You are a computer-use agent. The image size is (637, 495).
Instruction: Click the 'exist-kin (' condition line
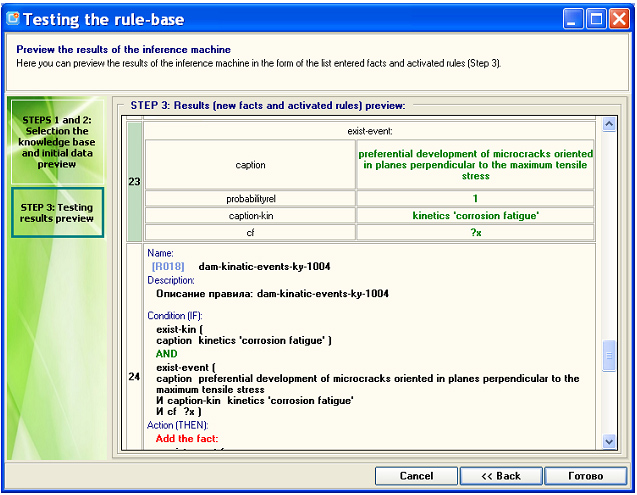(x=180, y=329)
